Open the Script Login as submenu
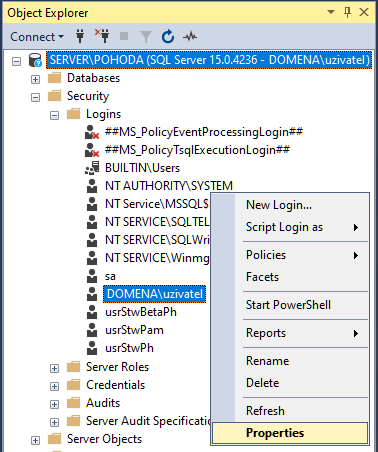Screen dimensions: 378x452 [x=290, y=227]
